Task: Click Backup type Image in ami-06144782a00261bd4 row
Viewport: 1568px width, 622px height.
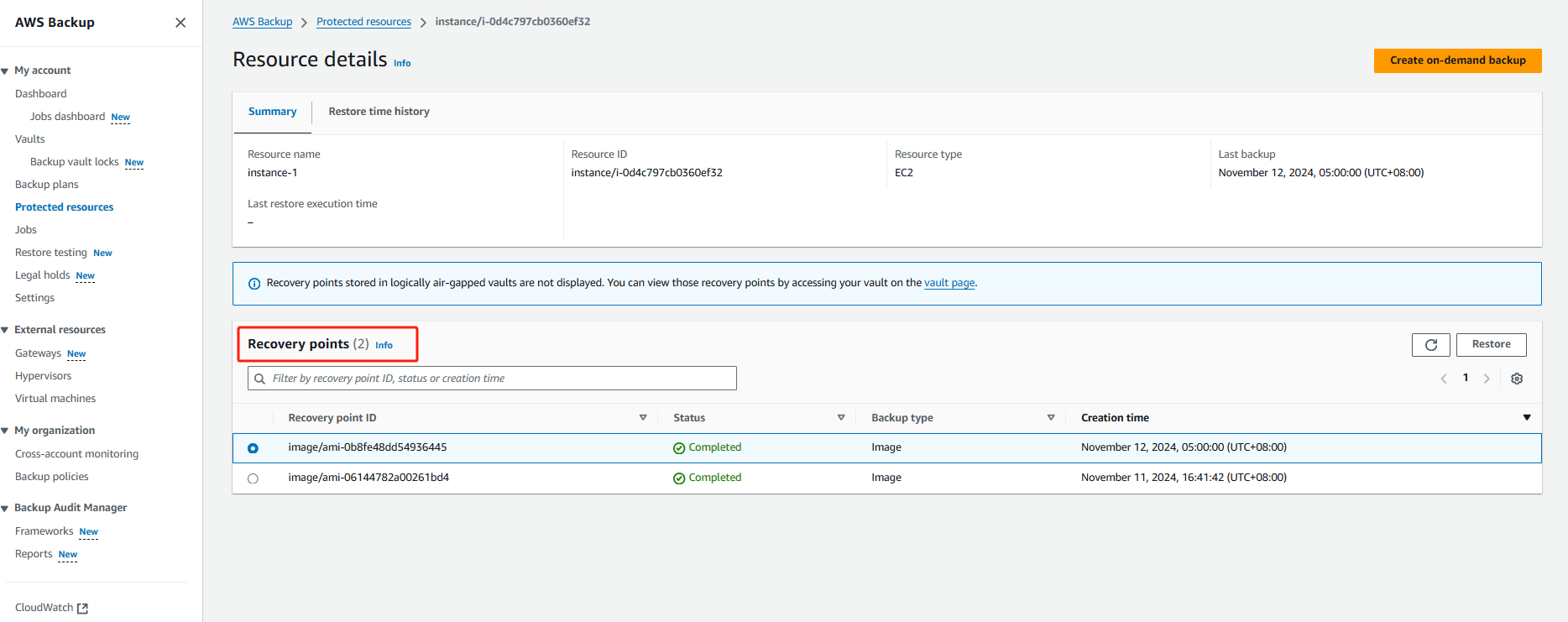Action: [x=886, y=478]
